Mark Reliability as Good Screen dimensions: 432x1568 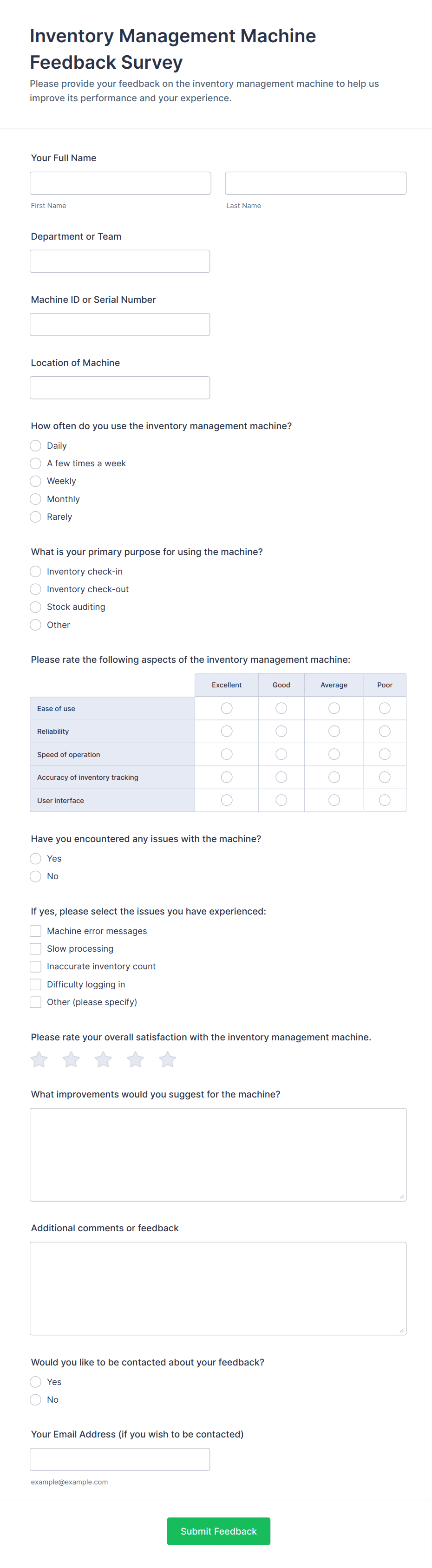click(281, 731)
